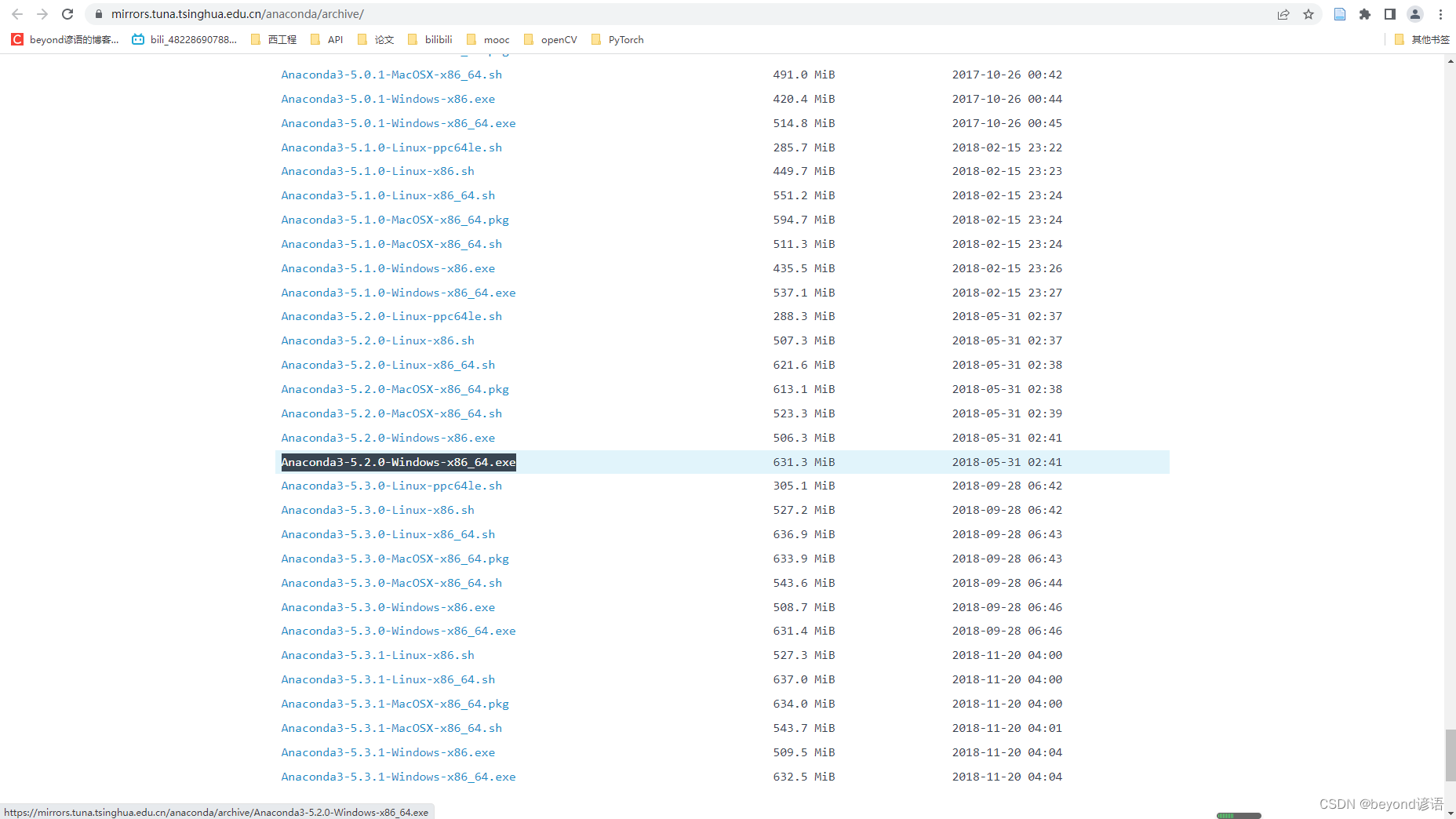The image size is (1456, 819).
Task: Click the date 2018-05-31 02:41 in highlighted row
Action: click(1007, 462)
